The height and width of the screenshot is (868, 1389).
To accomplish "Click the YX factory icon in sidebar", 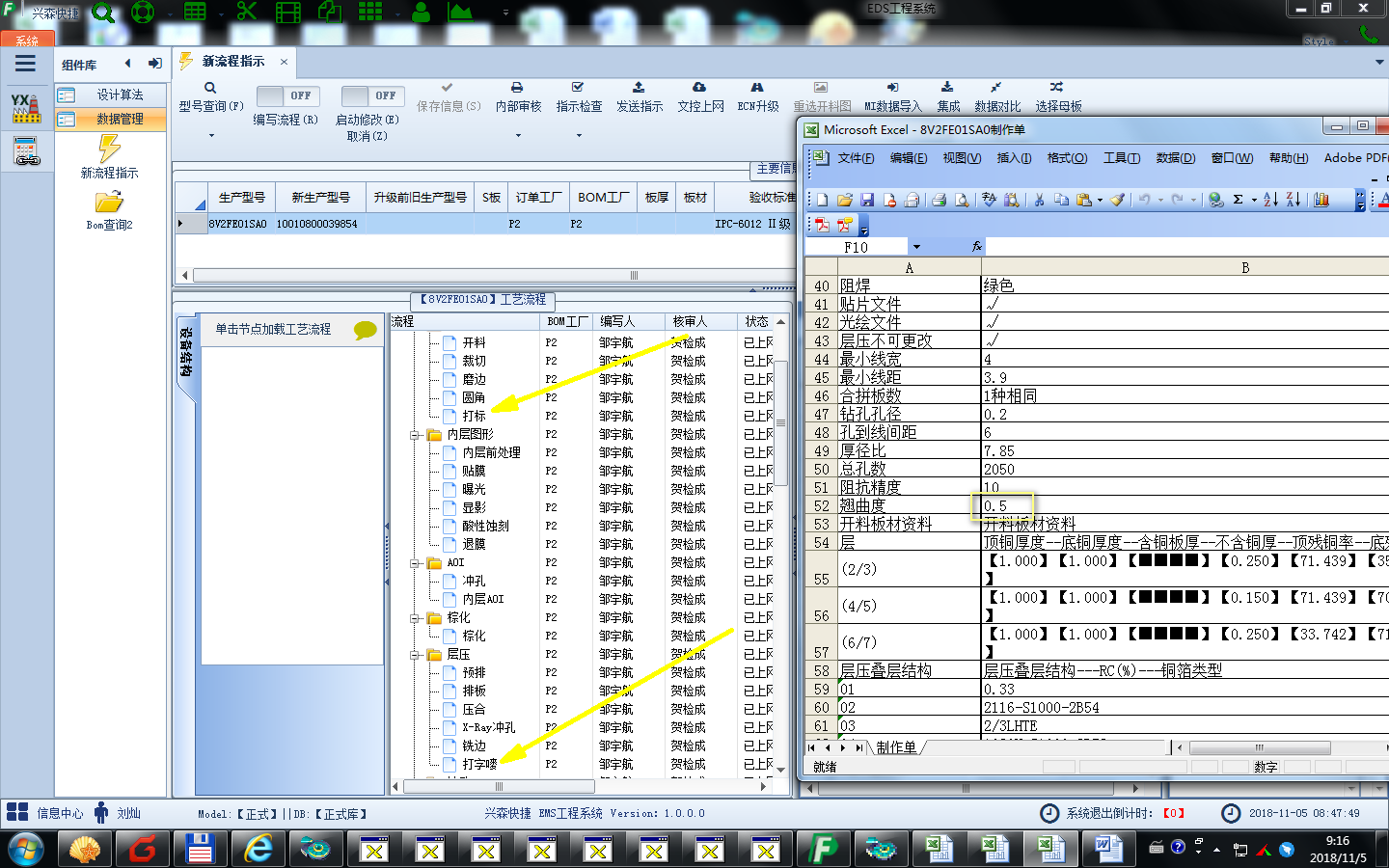I will click(25, 108).
